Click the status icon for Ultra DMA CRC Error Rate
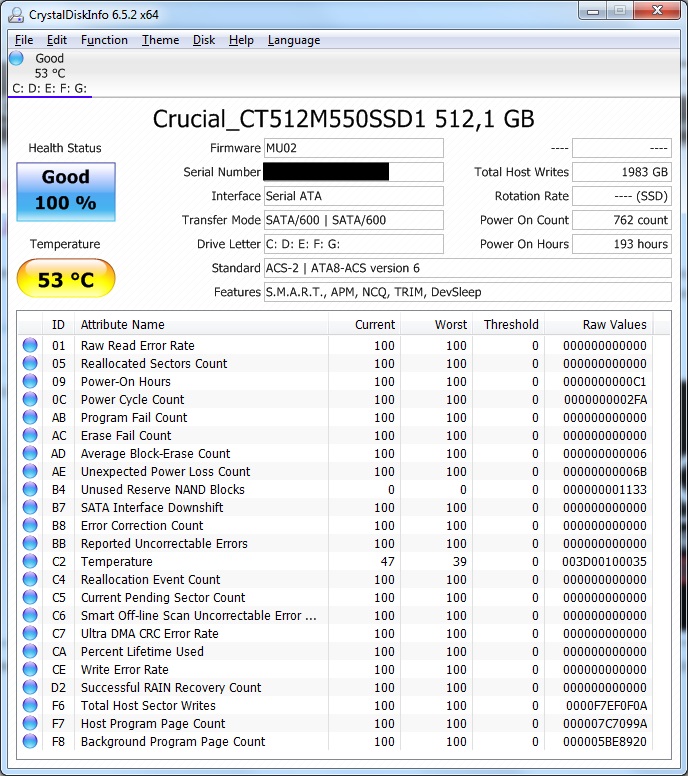This screenshot has width=688, height=776. (30, 633)
